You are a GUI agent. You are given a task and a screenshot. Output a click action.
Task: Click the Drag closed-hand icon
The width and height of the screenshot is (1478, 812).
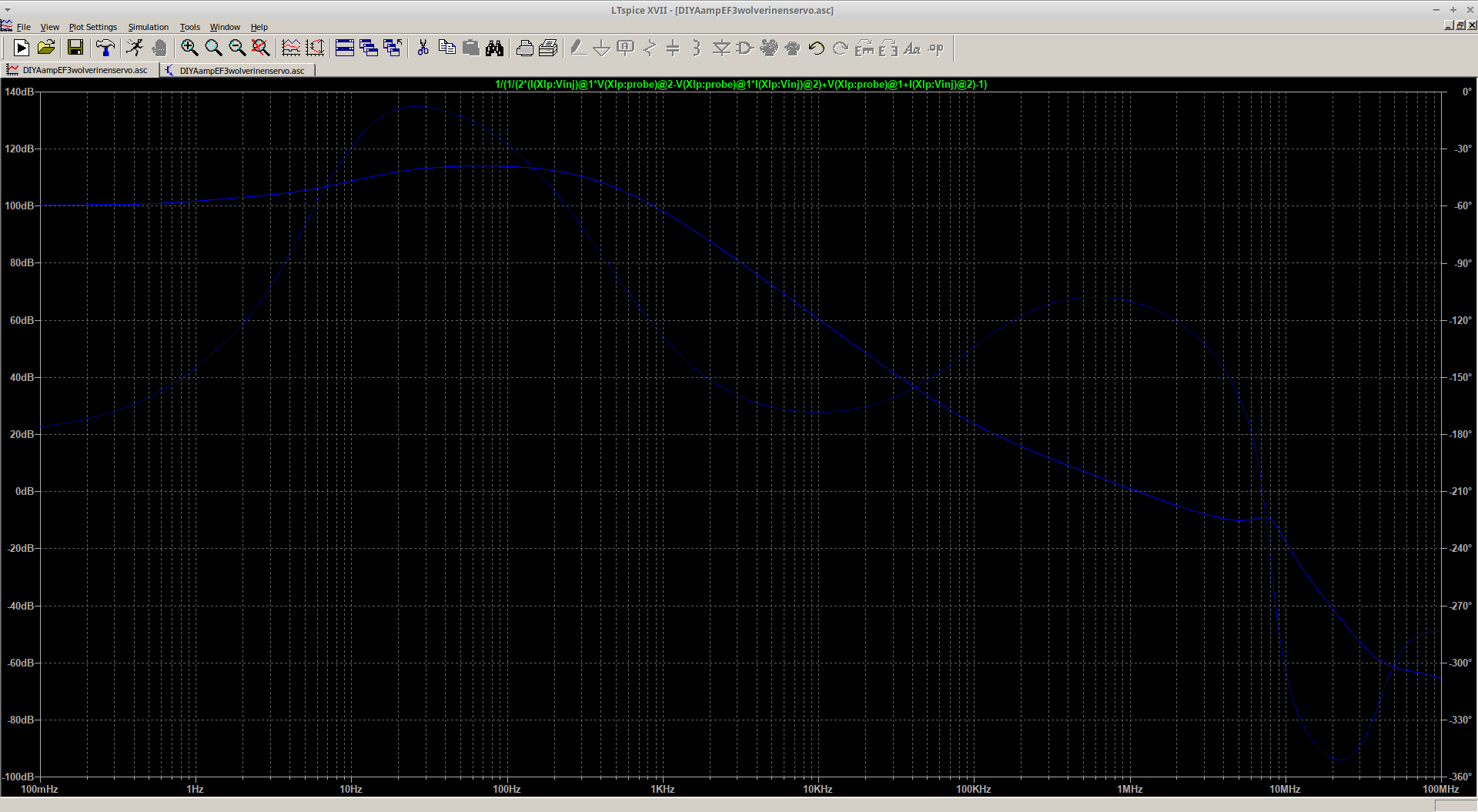coord(792,48)
